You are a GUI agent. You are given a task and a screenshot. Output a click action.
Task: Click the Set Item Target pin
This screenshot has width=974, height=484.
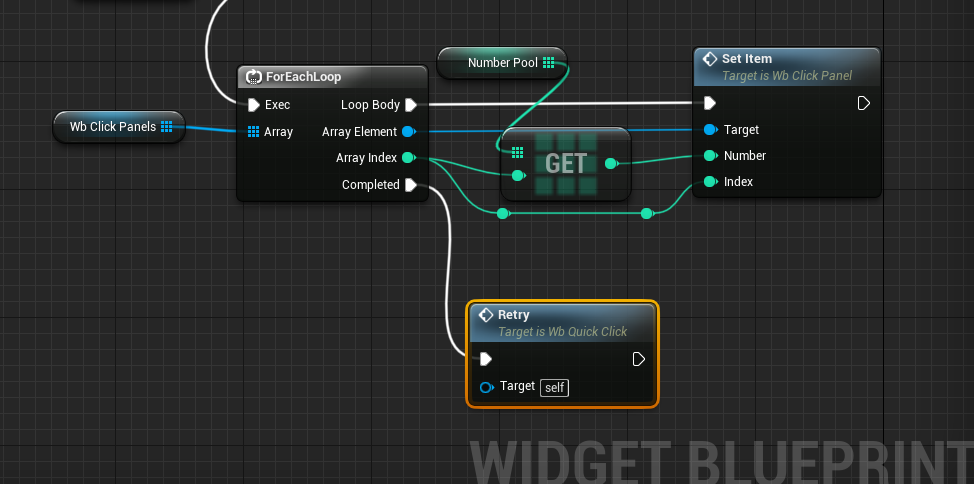pyautogui.click(x=711, y=130)
